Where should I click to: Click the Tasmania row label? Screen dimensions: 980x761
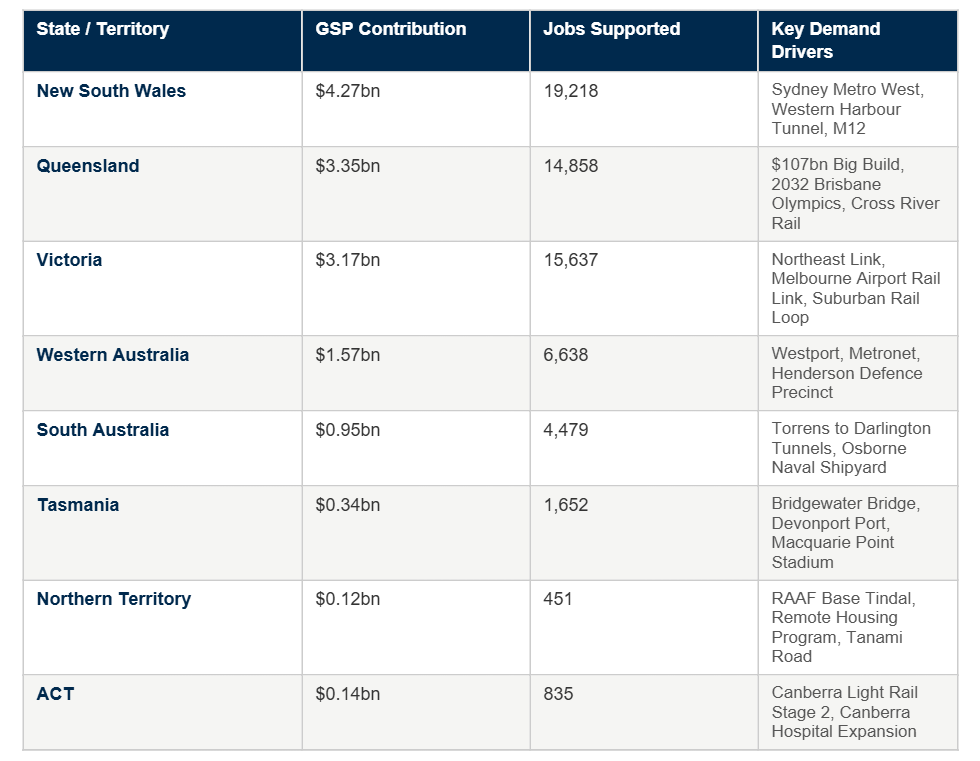tap(78, 505)
